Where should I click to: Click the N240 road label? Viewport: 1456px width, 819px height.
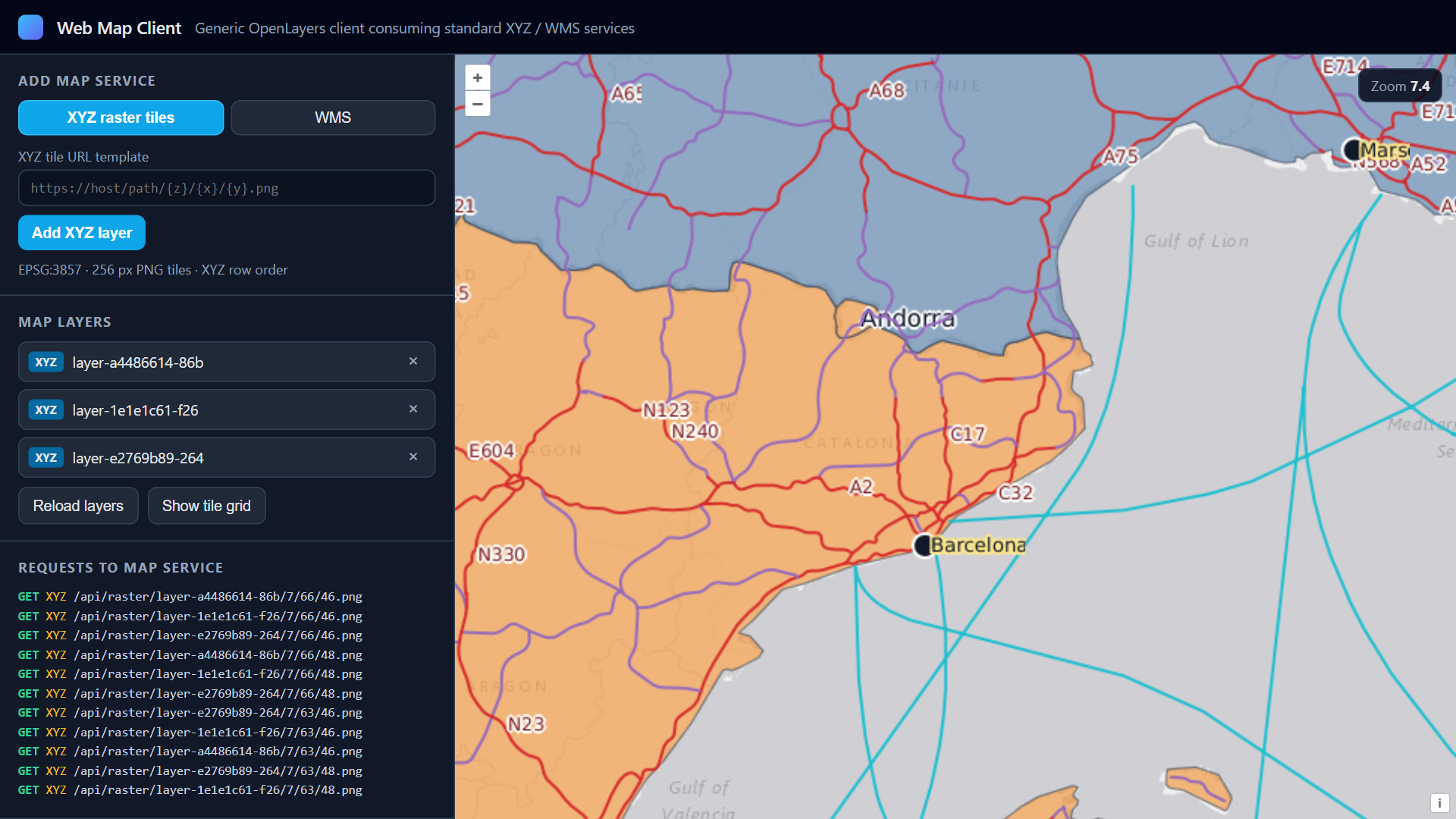pyautogui.click(x=695, y=431)
